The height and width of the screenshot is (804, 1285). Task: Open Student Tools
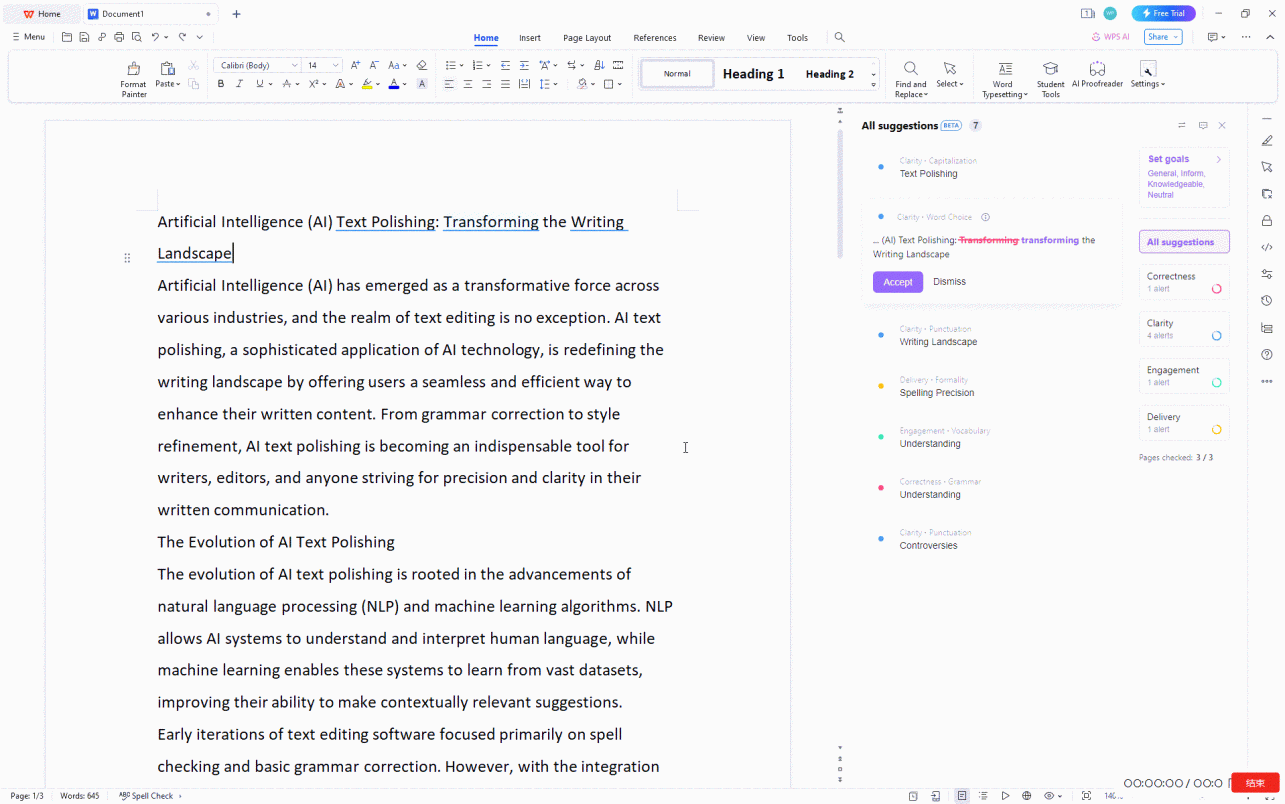[x=1050, y=78]
